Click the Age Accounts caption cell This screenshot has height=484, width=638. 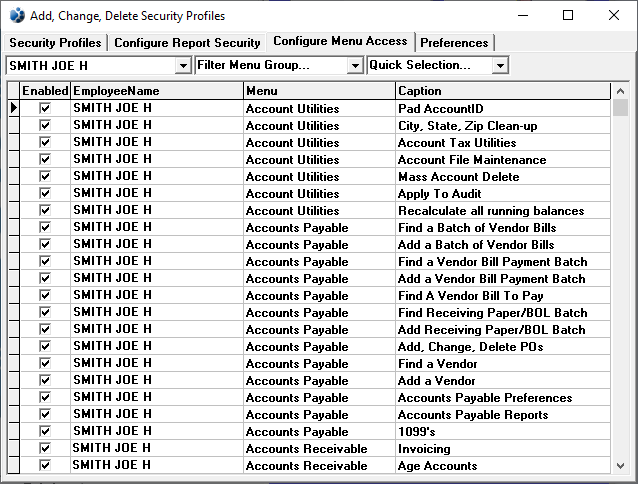(502, 466)
